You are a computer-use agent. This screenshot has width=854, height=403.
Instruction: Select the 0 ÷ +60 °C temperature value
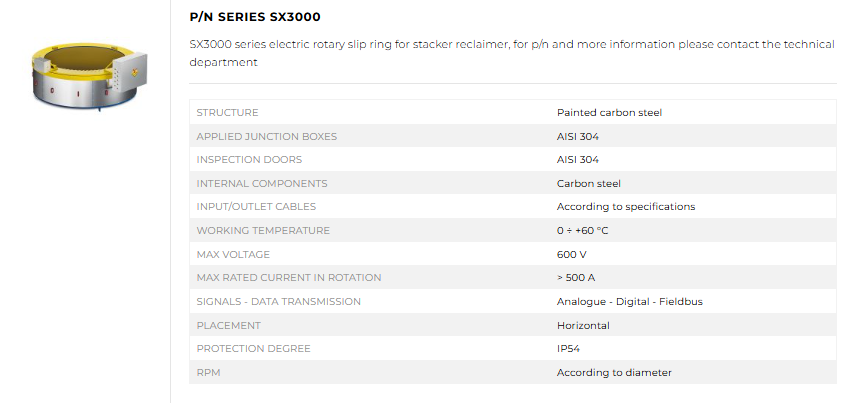point(582,230)
